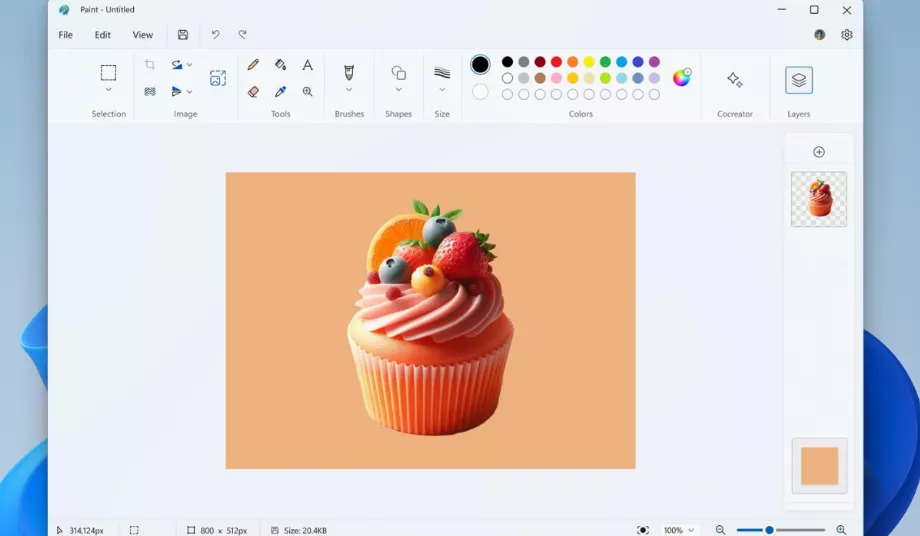Select the cupcake layer thumbnail
Screen dimensions: 920x536
point(819,199)
